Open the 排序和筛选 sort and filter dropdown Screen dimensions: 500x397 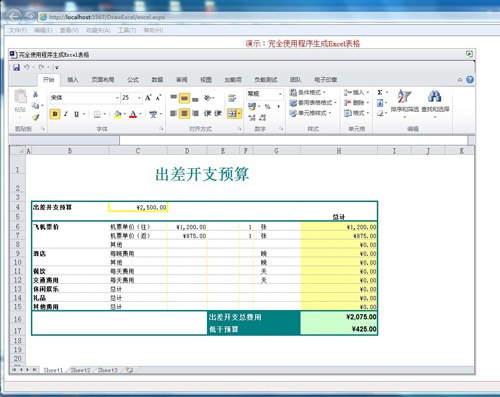coord(405,103)
